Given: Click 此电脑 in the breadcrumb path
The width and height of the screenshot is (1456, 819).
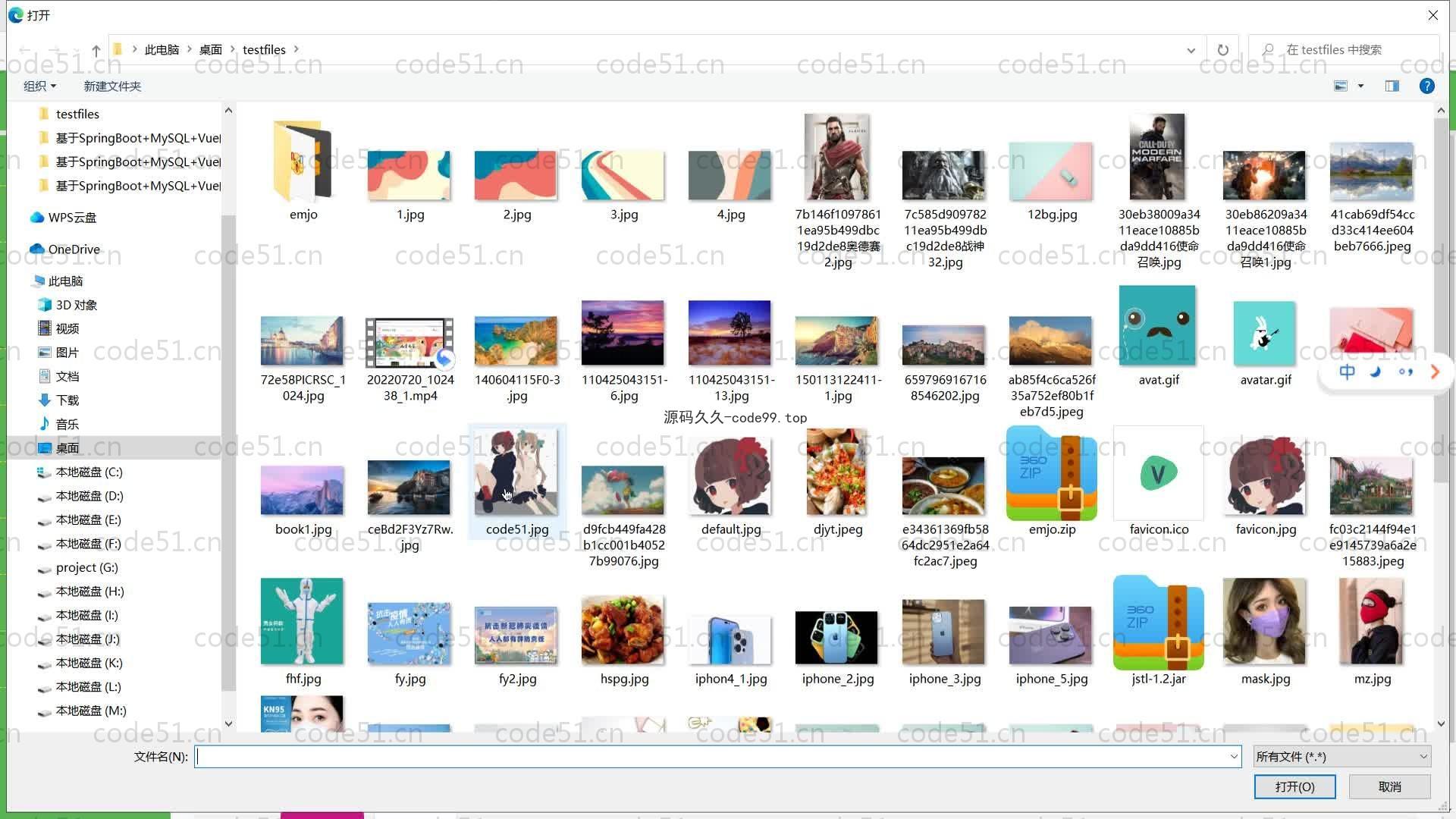Looking at the screenshot, I should 162,50.
